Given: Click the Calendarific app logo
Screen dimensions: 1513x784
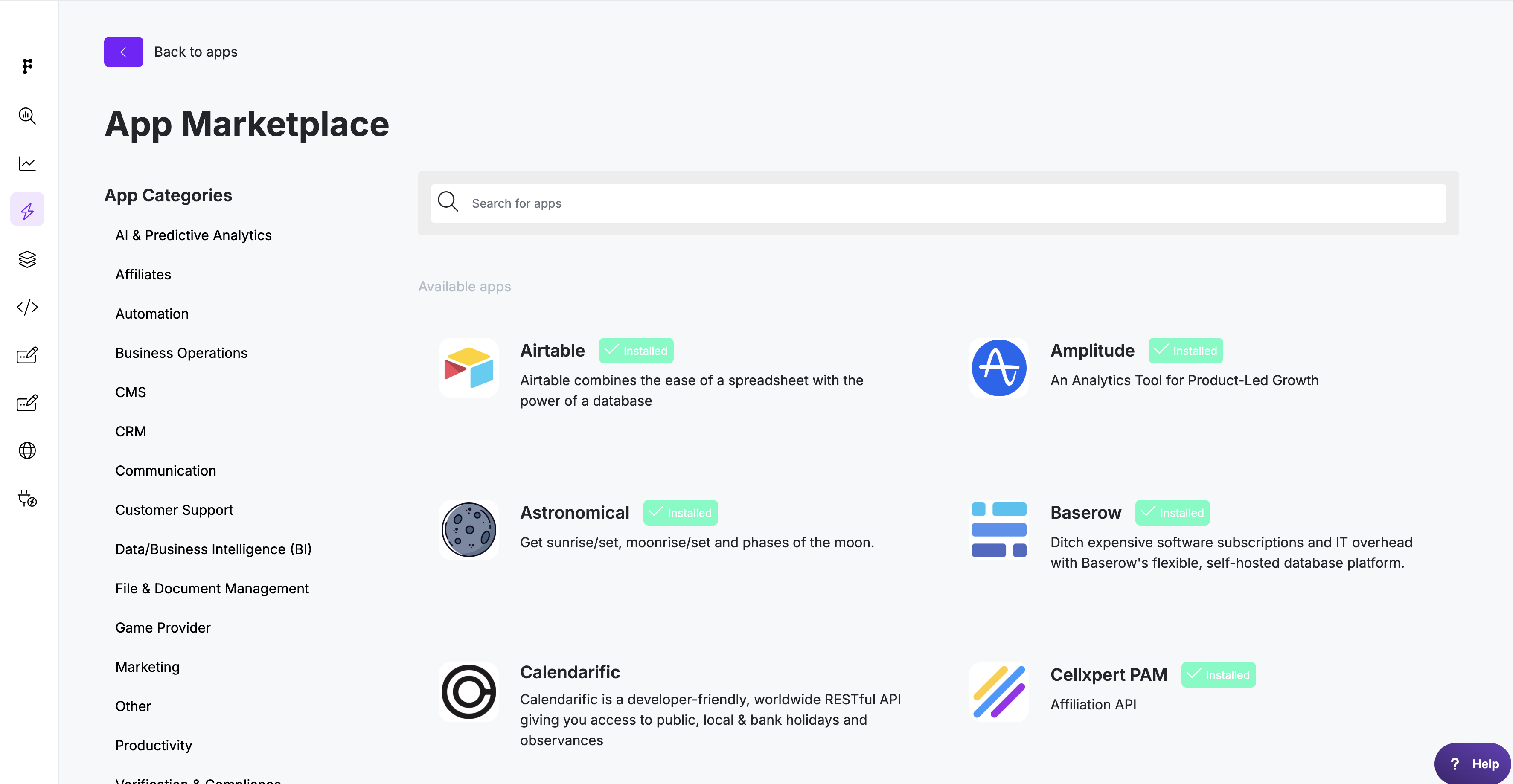Looking at the screenshot, I should point(468,692).
